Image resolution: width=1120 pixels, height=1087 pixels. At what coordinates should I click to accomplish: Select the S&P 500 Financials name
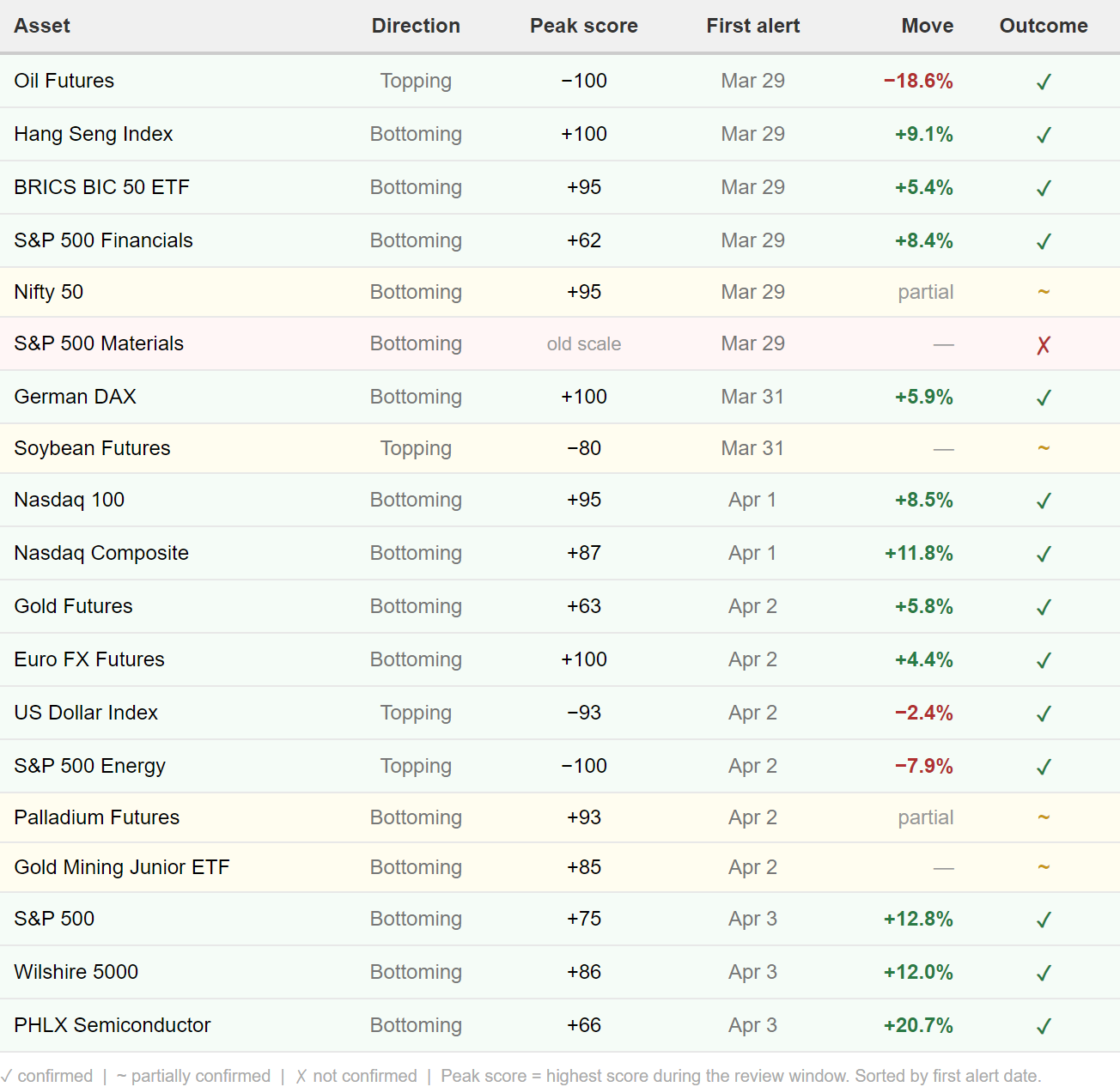(103, 240)
